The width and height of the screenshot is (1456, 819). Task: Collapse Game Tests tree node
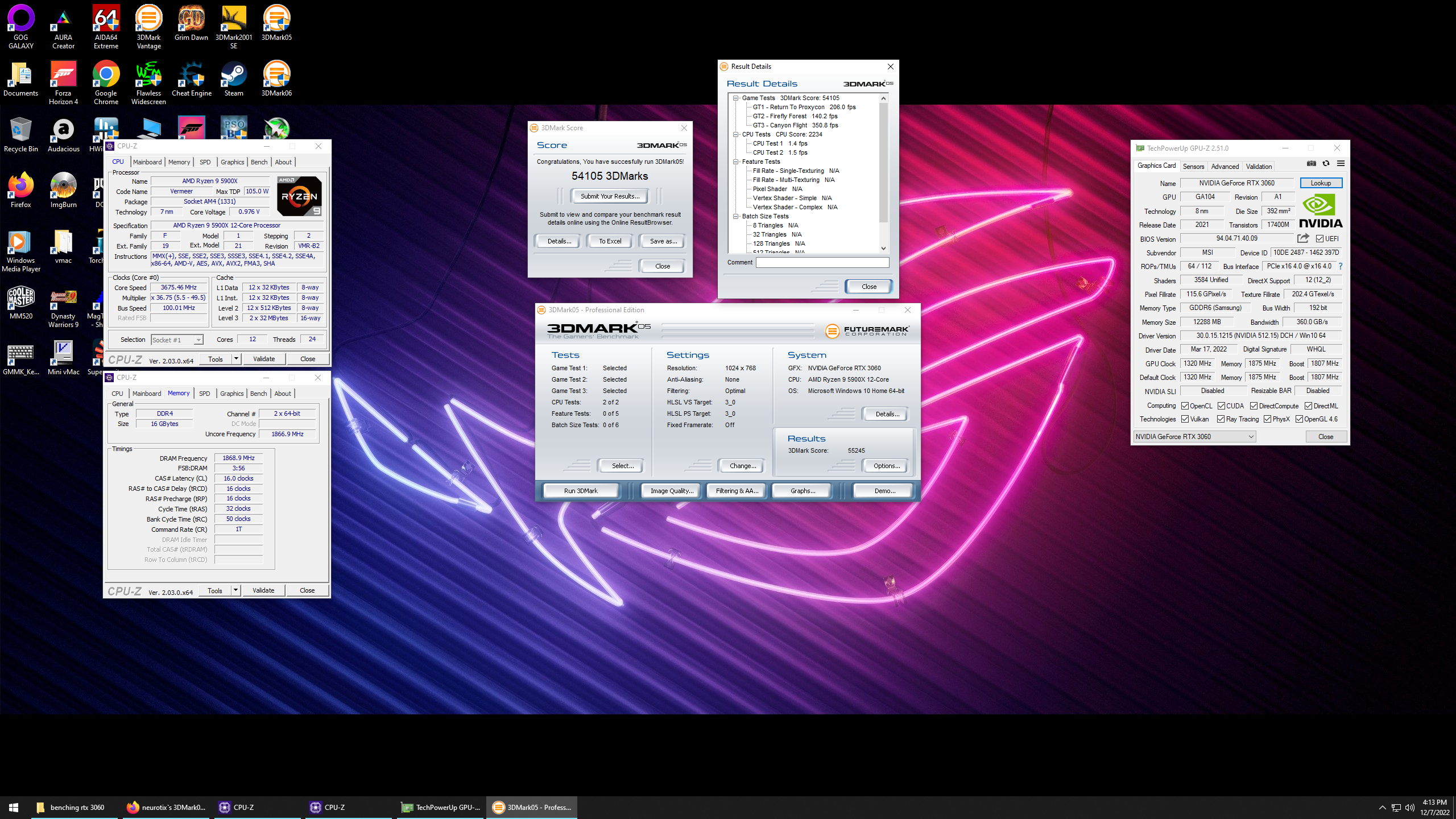coord(735,98)
